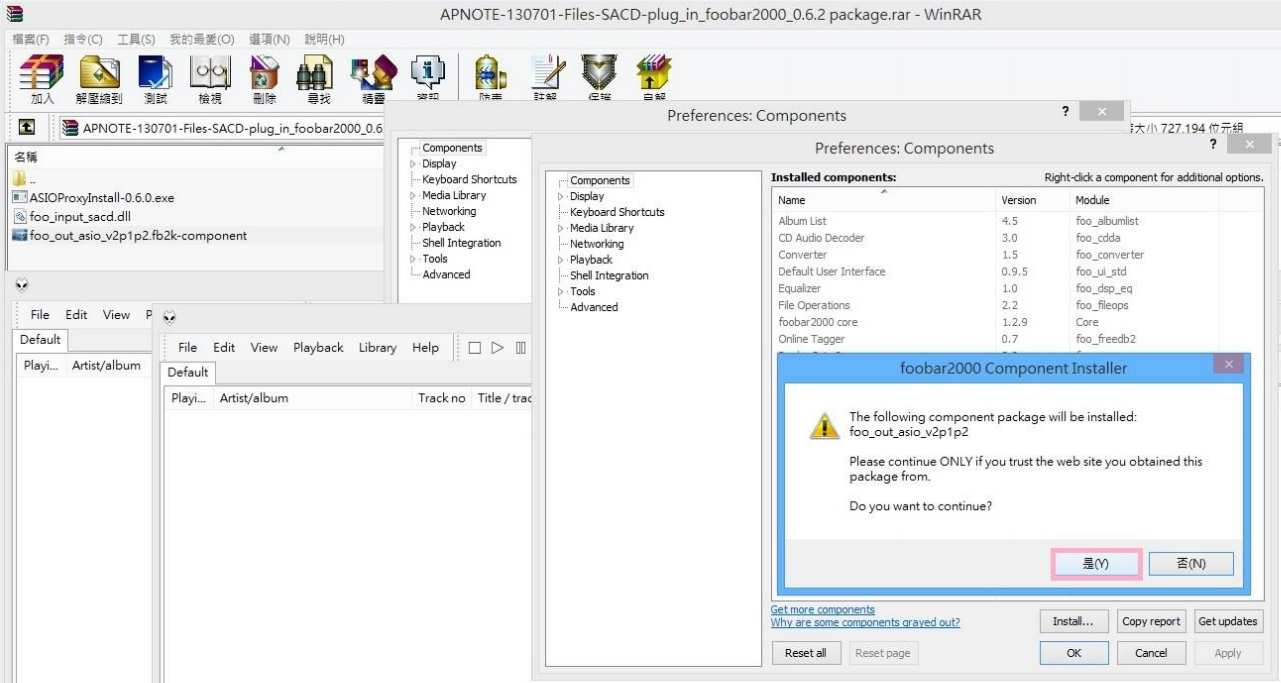
Task: Click the Get updates button
Action: [x=1228, y=621]
